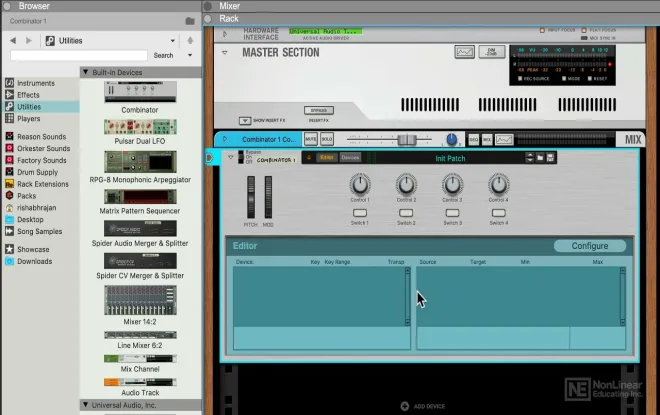Screen dimensions: 660x415
Task: Open Song Samples location
Action: 39,231
